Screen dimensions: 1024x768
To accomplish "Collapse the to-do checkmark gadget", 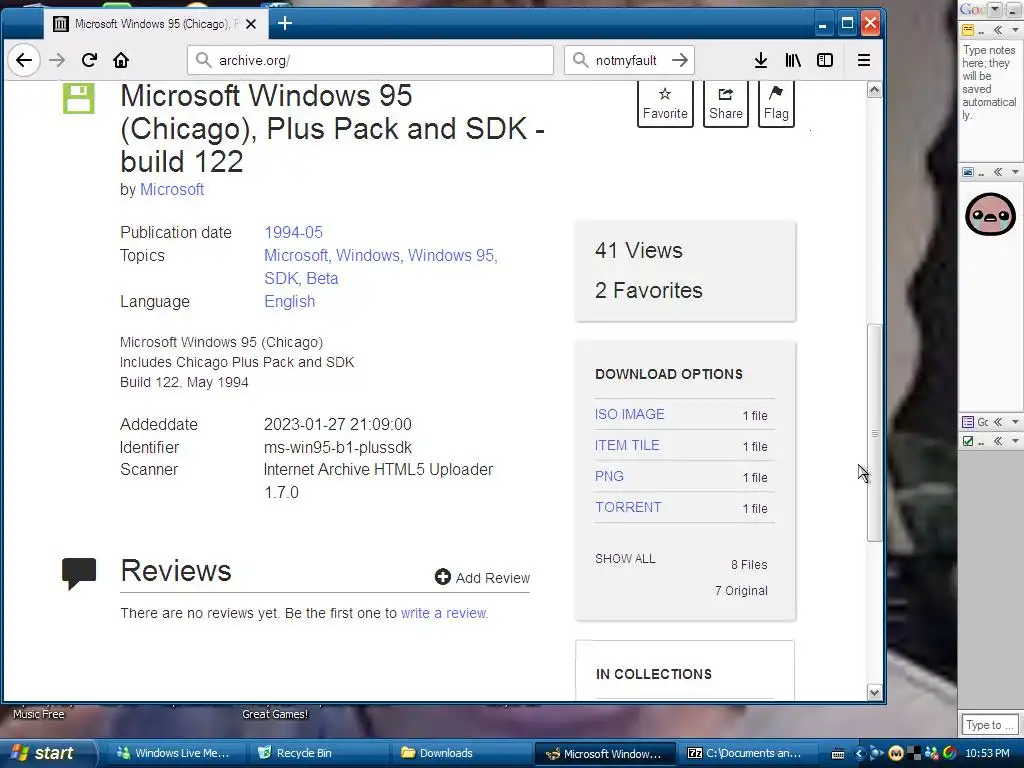I will [x=998, y=441].
